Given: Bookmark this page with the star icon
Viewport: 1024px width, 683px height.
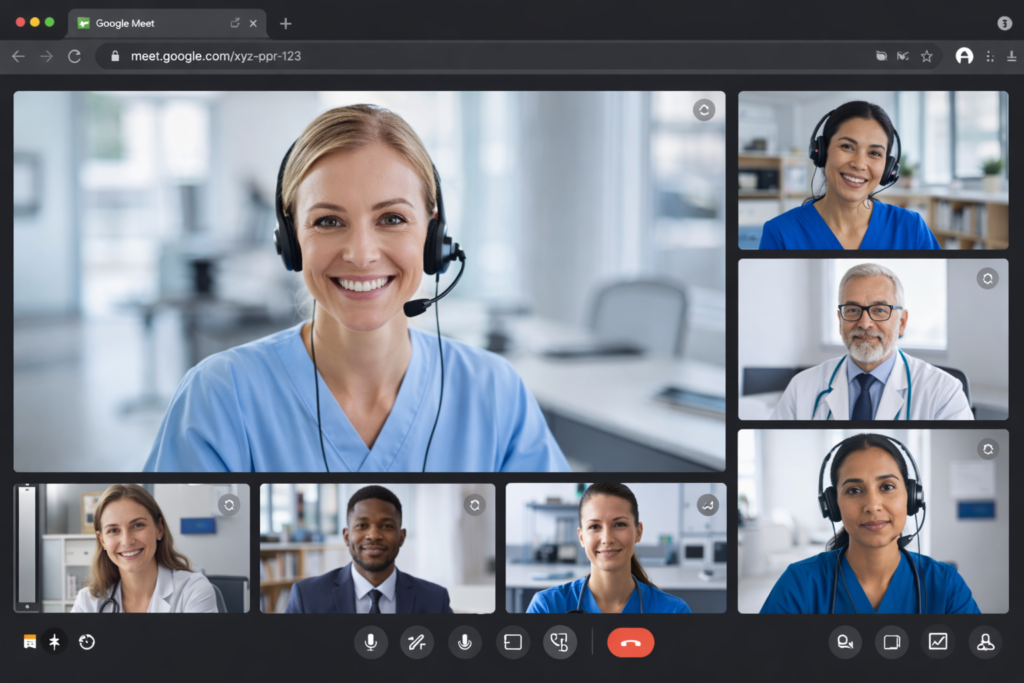Looking at the screenshot, I should tap(927, 56).
